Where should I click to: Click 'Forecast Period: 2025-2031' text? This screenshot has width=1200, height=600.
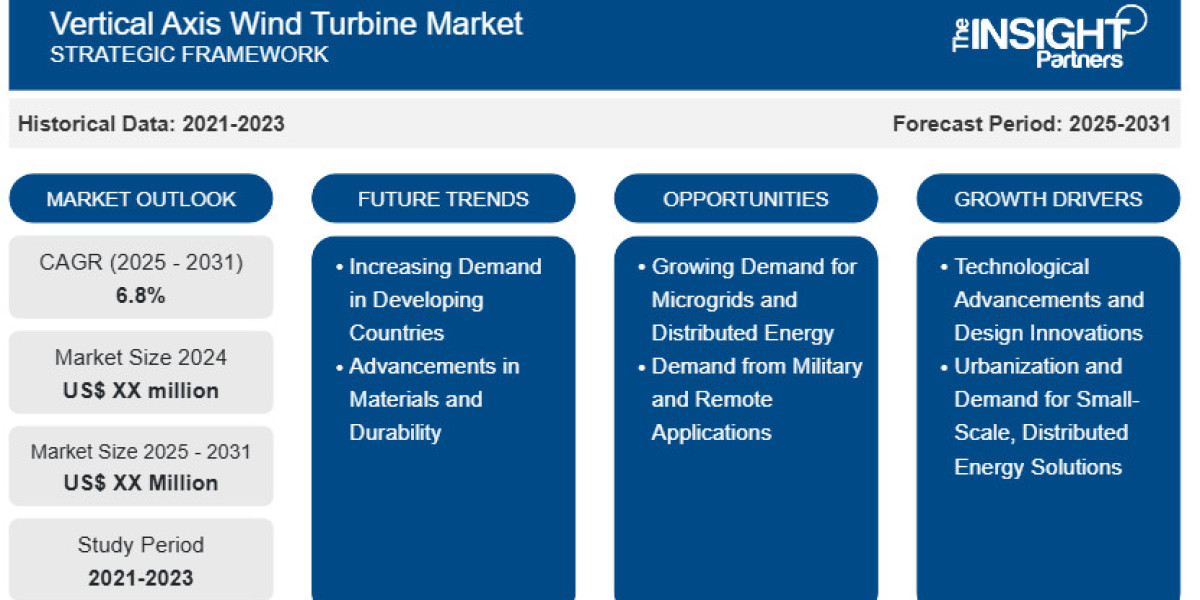[x=1032, y=124]
